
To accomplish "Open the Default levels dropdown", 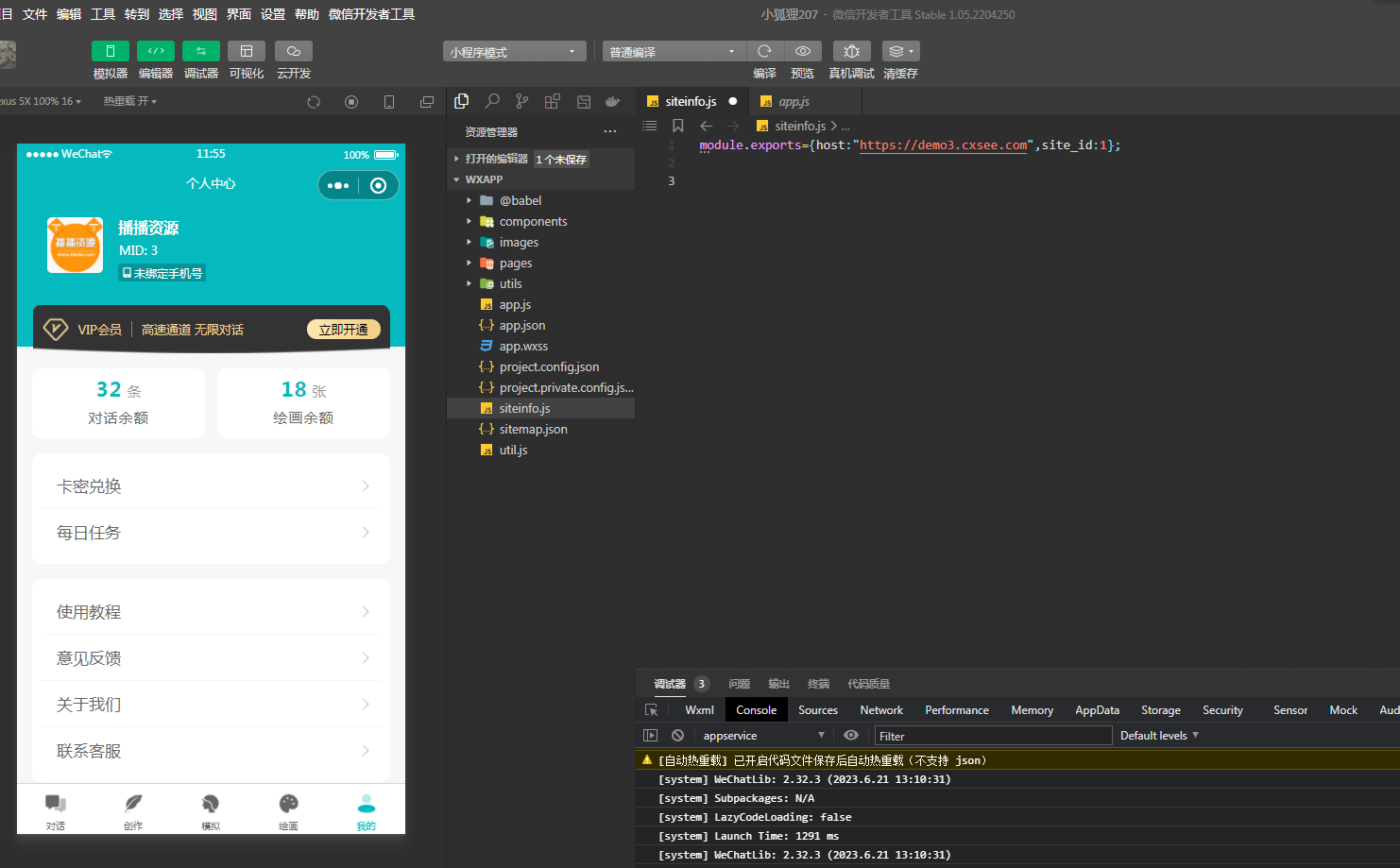I will [x=1159, y=736].
